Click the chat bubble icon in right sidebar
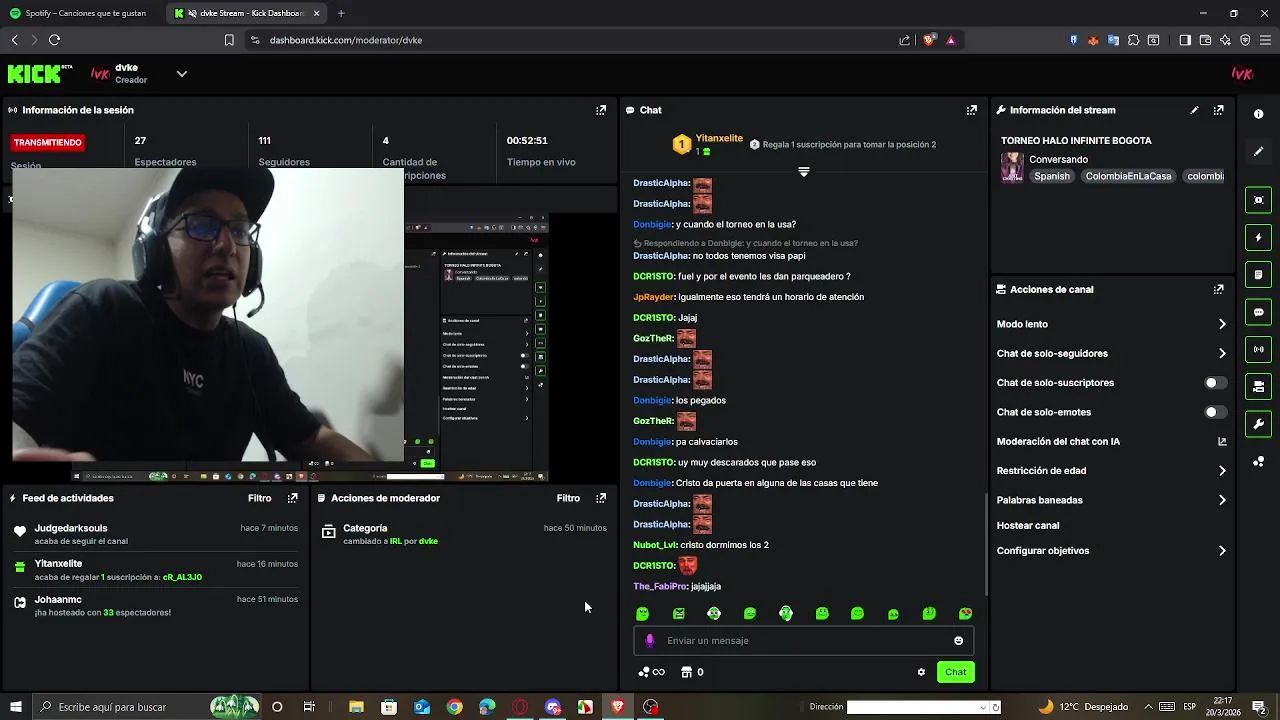The height and width of the screenshot is (720, 1280). pos(1258,312)
